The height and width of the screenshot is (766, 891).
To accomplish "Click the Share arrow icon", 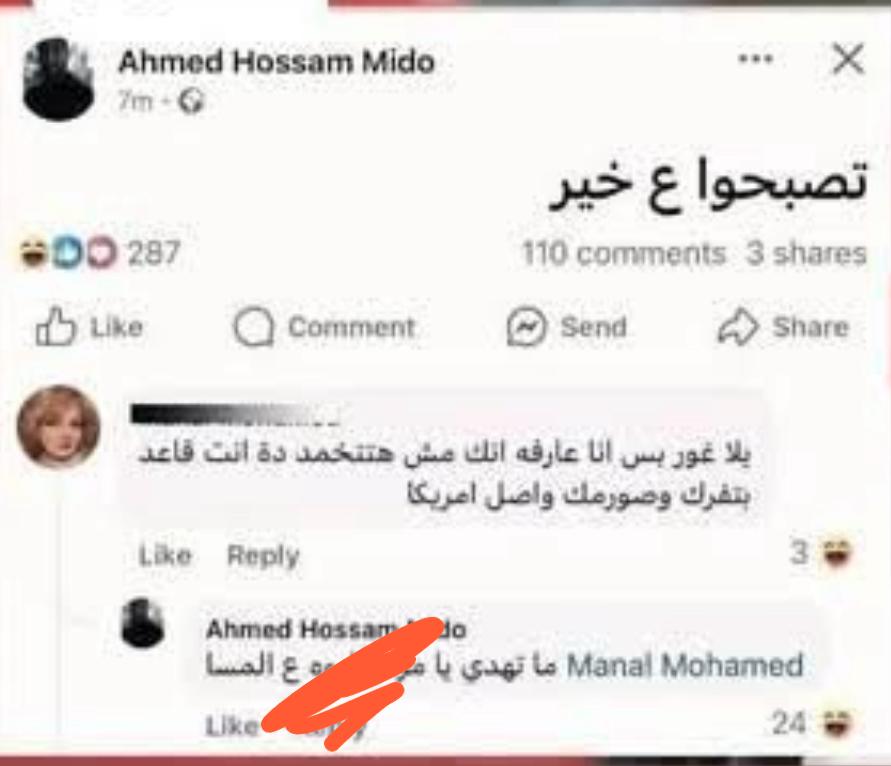I will 738,328.
